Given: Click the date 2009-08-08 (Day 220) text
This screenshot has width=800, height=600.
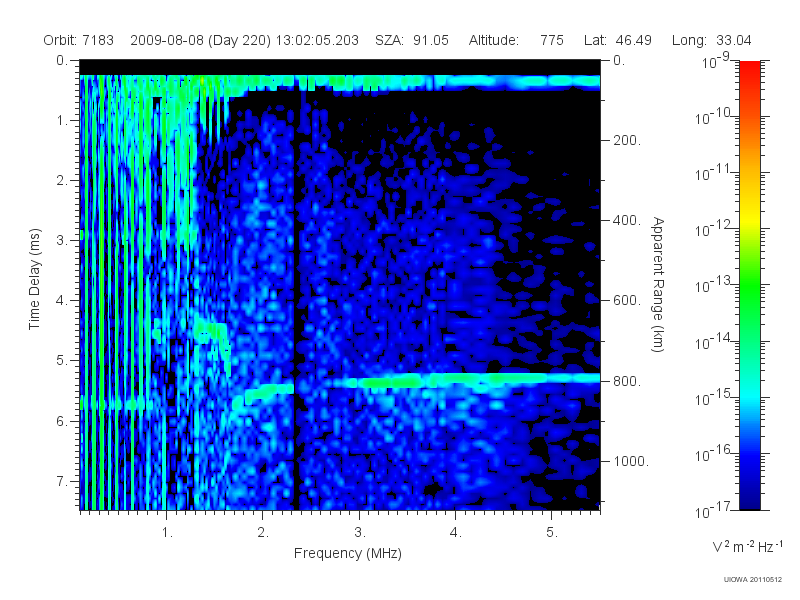Looking at the screenshot, I should pyautogui.click(x=201, y=40).
